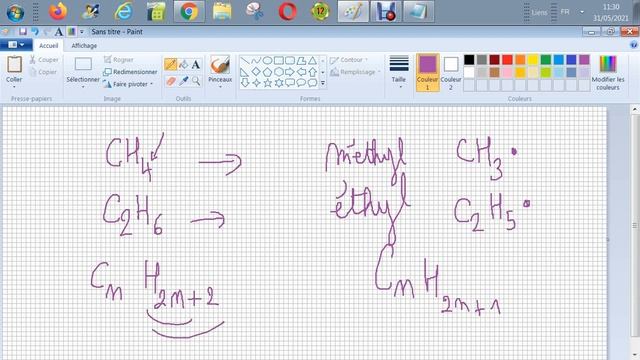Switch to the Affichage tab

pyautogui.click(x=84, y=45)
